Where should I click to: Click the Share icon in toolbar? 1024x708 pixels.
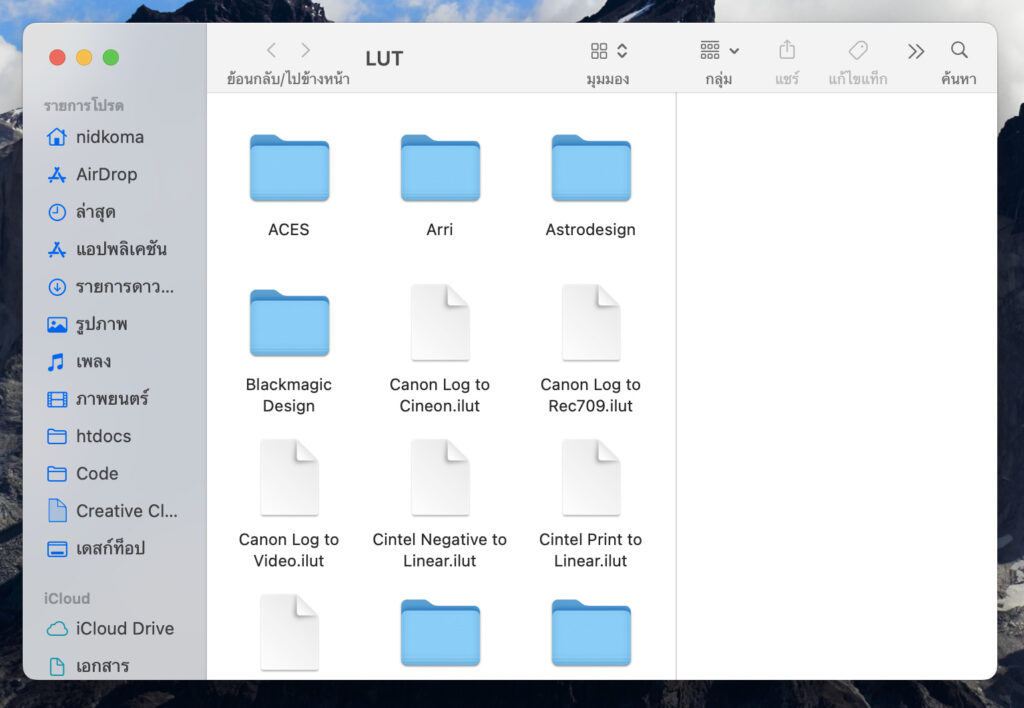pos(787,51)
